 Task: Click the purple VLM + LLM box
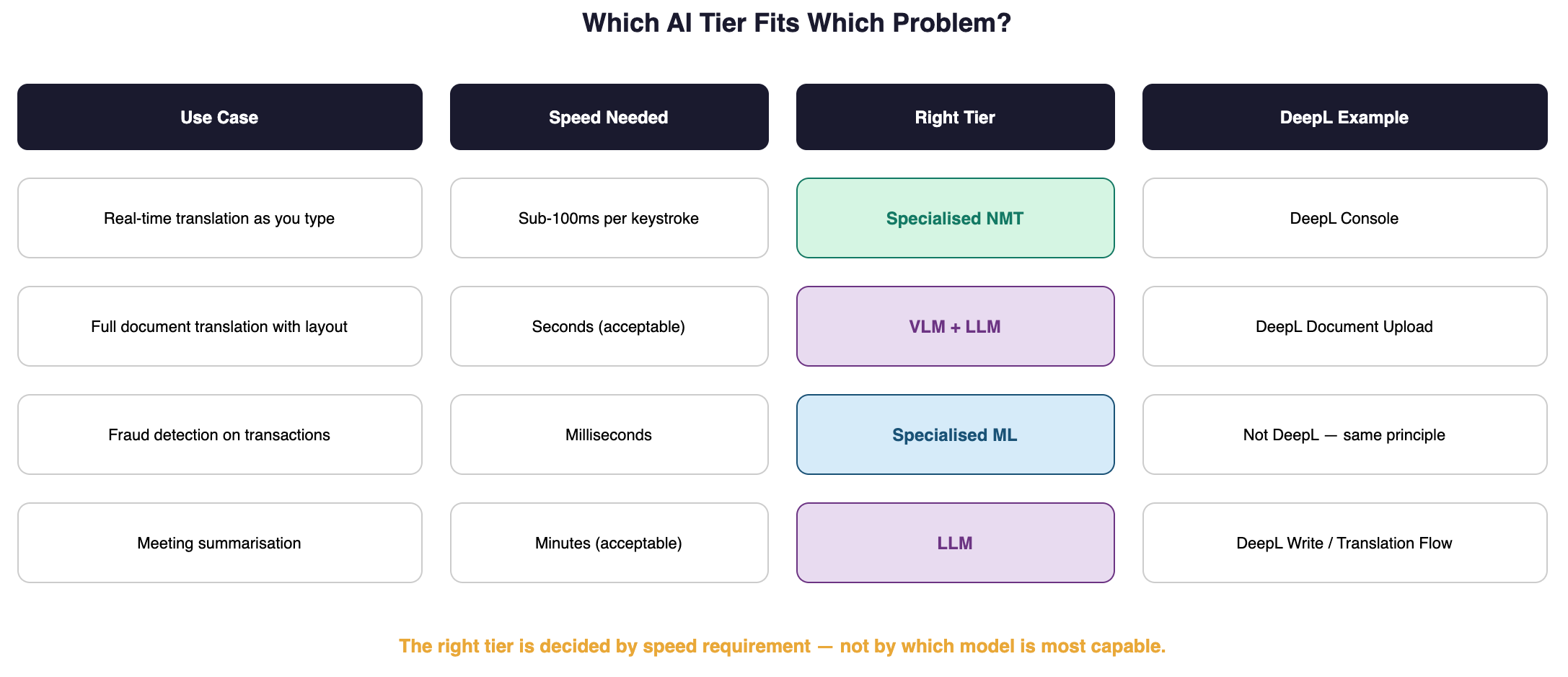tap(956, 326)
